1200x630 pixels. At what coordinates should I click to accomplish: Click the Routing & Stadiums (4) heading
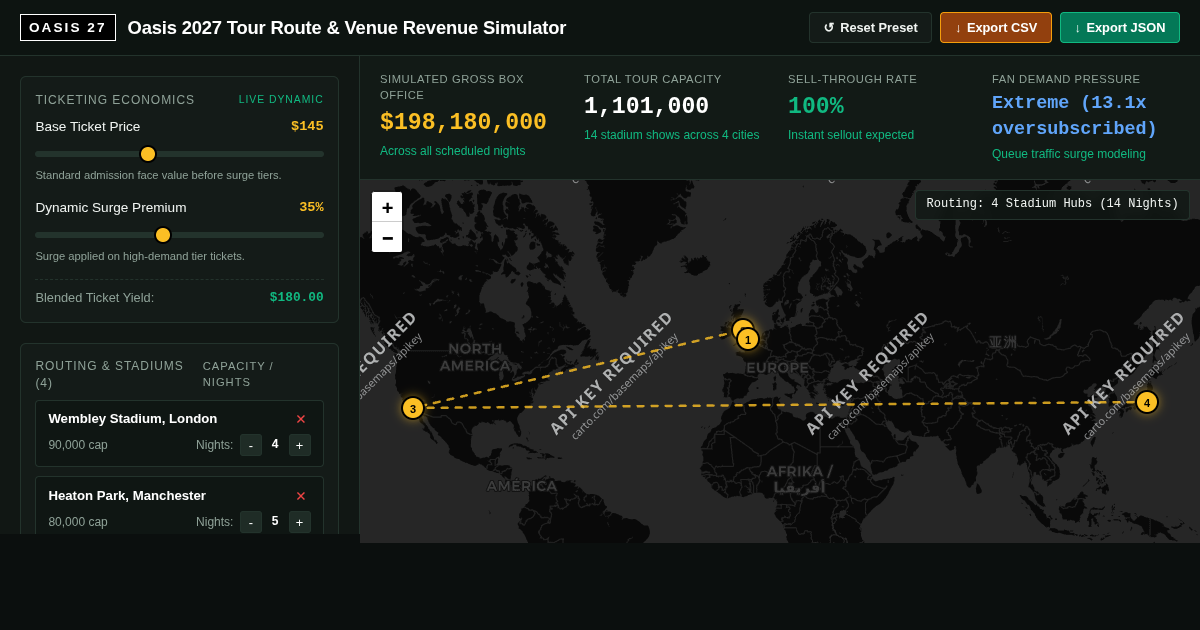coord(110,374)
